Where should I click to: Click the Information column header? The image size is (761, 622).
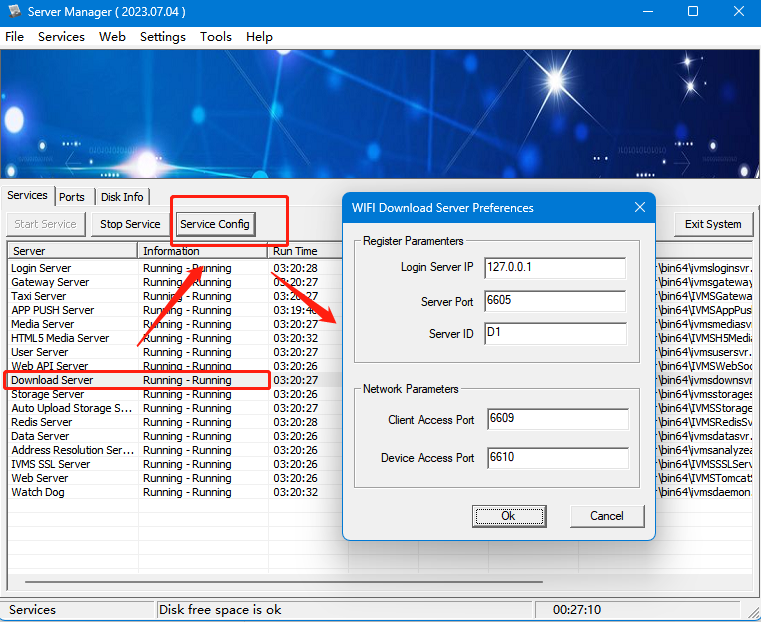[202, 251]
